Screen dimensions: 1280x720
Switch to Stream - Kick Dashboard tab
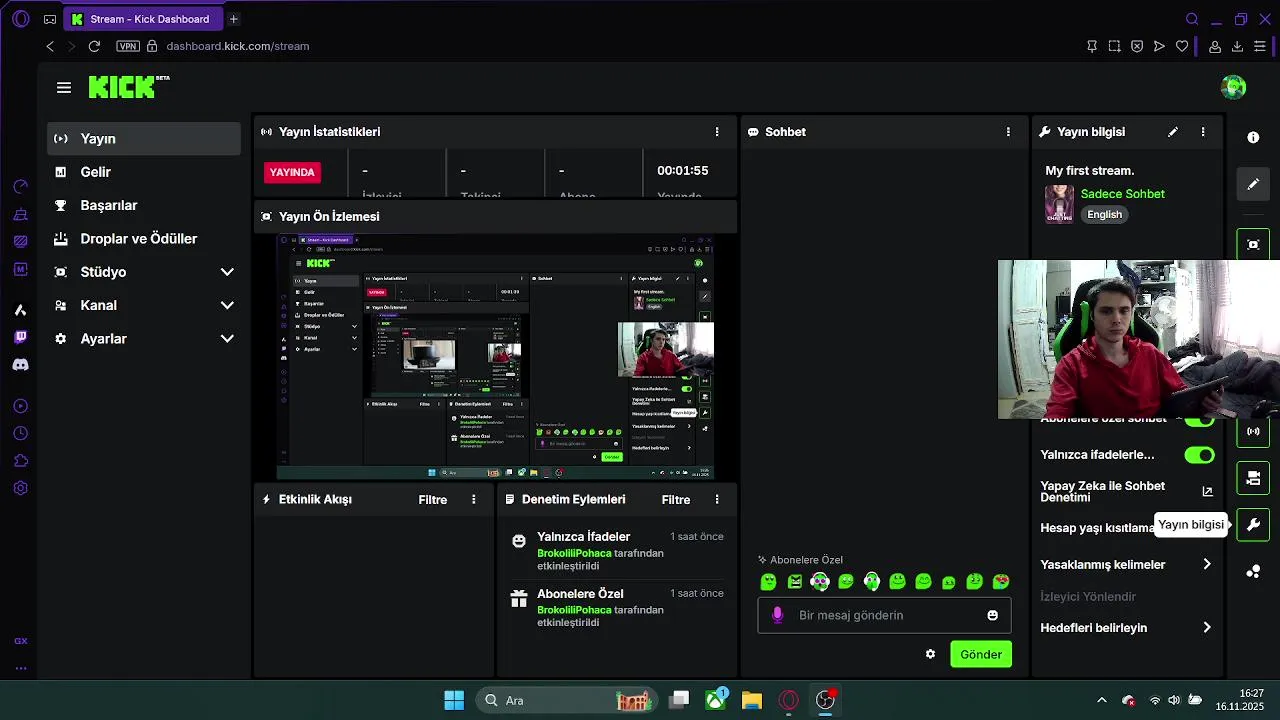tap(144, 19)
